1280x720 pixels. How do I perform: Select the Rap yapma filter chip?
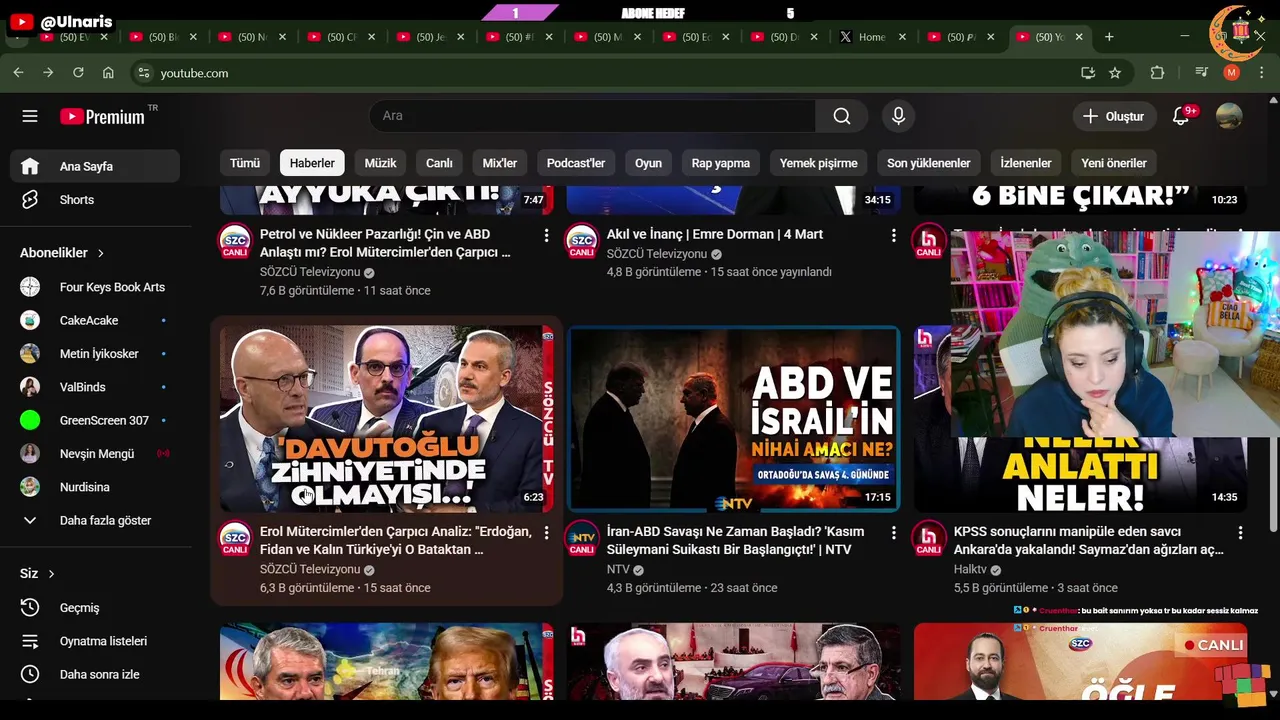721,163
